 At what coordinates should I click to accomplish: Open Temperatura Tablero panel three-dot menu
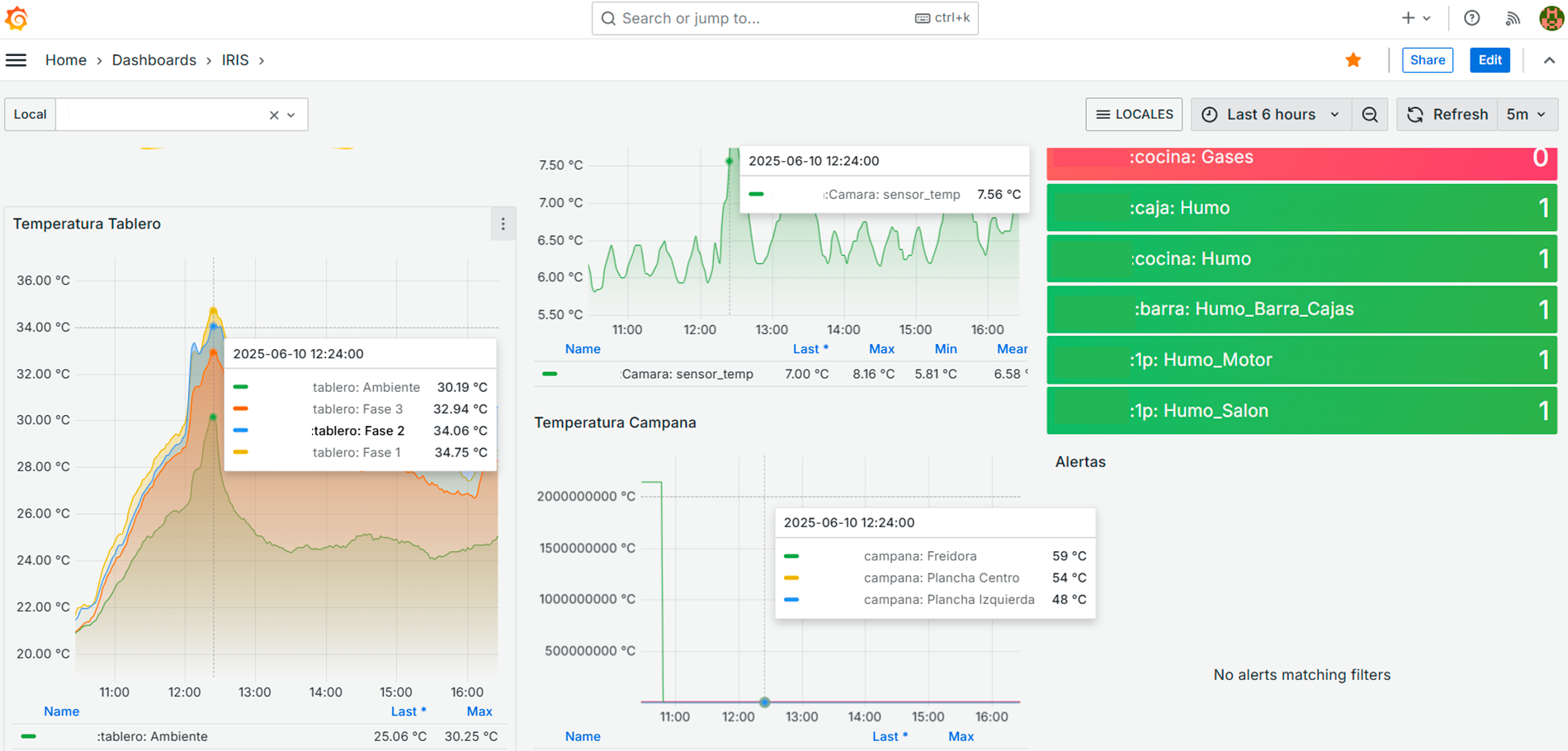click(503, 224)
